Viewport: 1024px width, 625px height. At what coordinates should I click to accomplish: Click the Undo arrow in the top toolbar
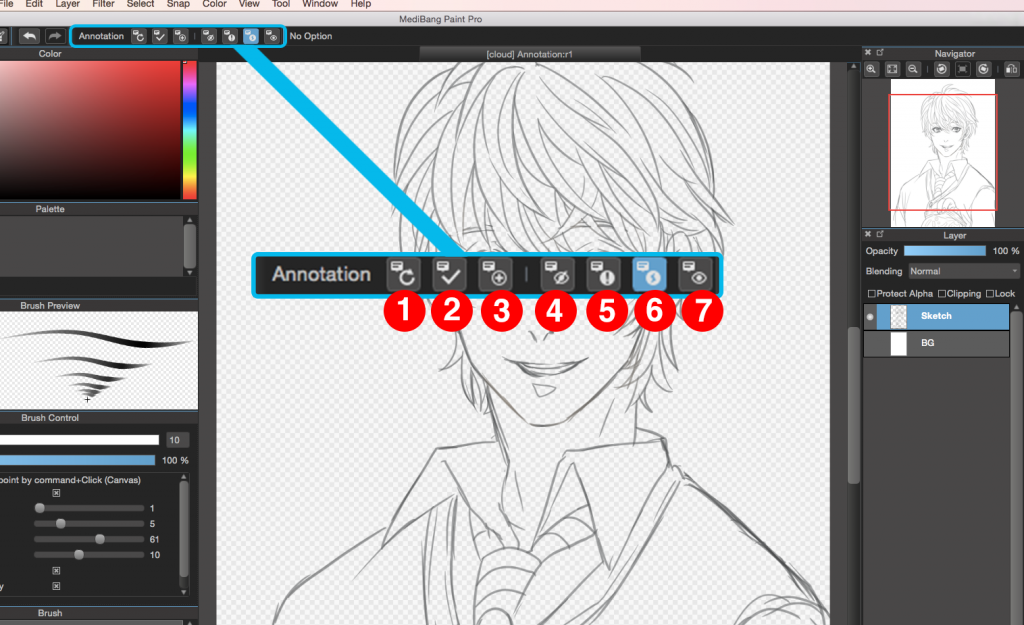point(29,36)
